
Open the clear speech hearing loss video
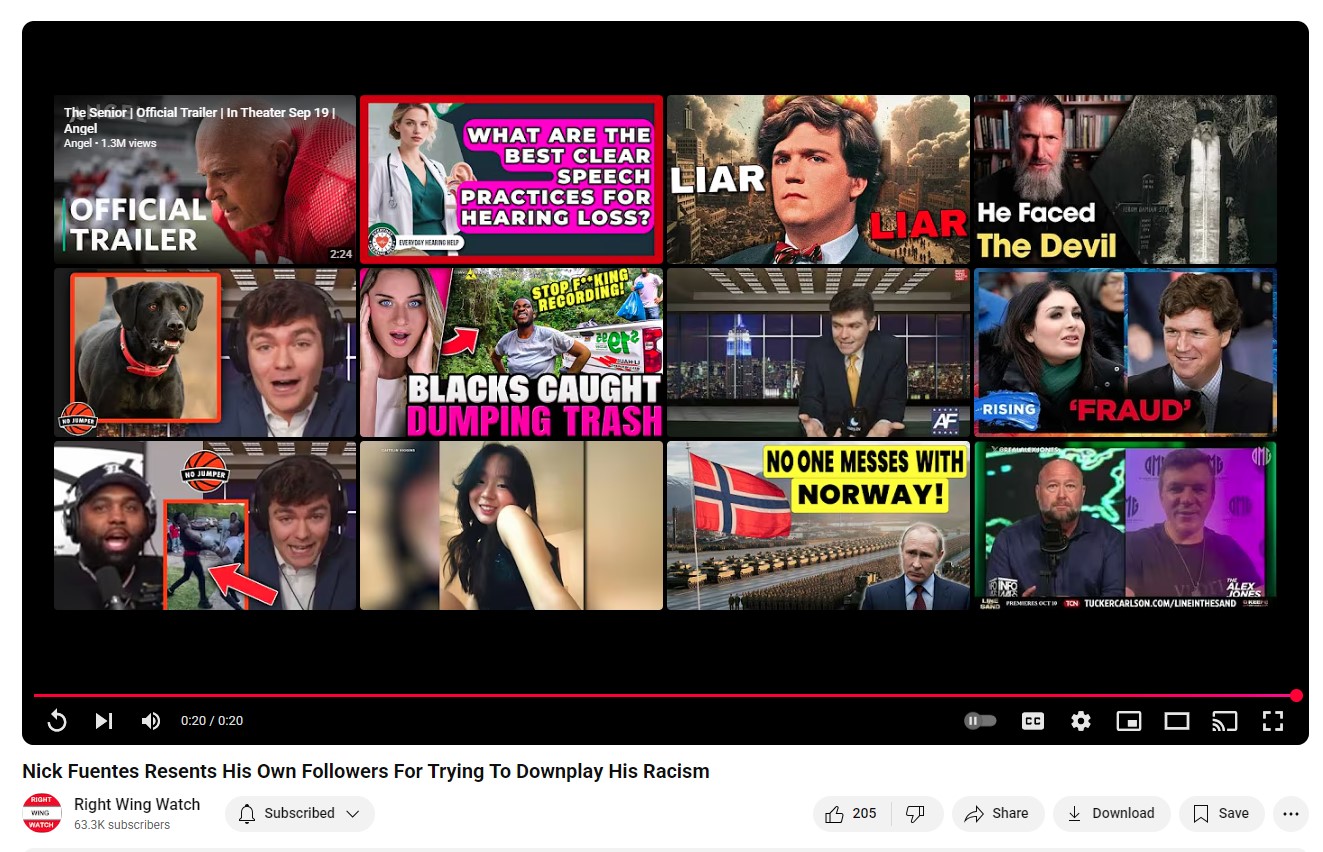(511, 179)
